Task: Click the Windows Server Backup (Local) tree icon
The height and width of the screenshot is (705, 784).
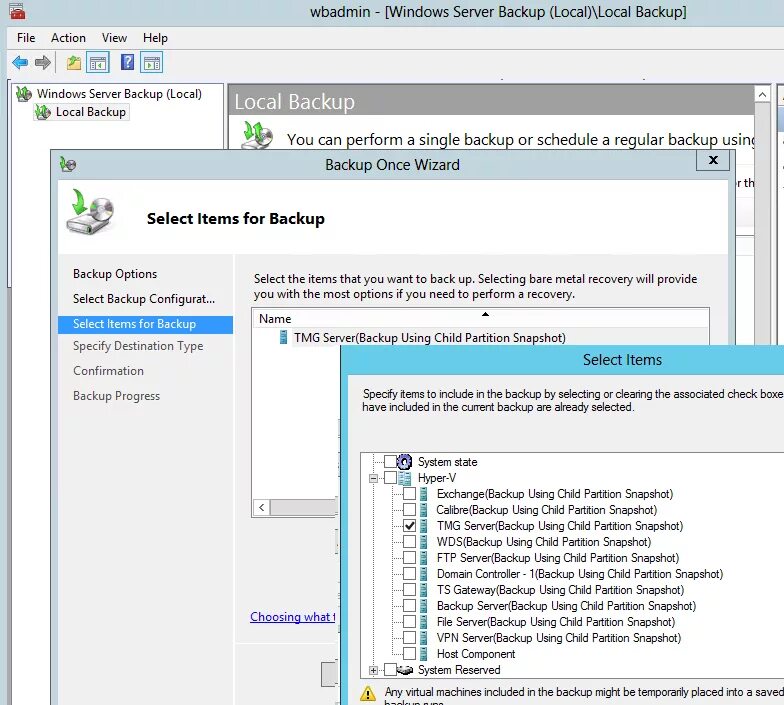Action: pyautogui.click(x=24, y=94)
